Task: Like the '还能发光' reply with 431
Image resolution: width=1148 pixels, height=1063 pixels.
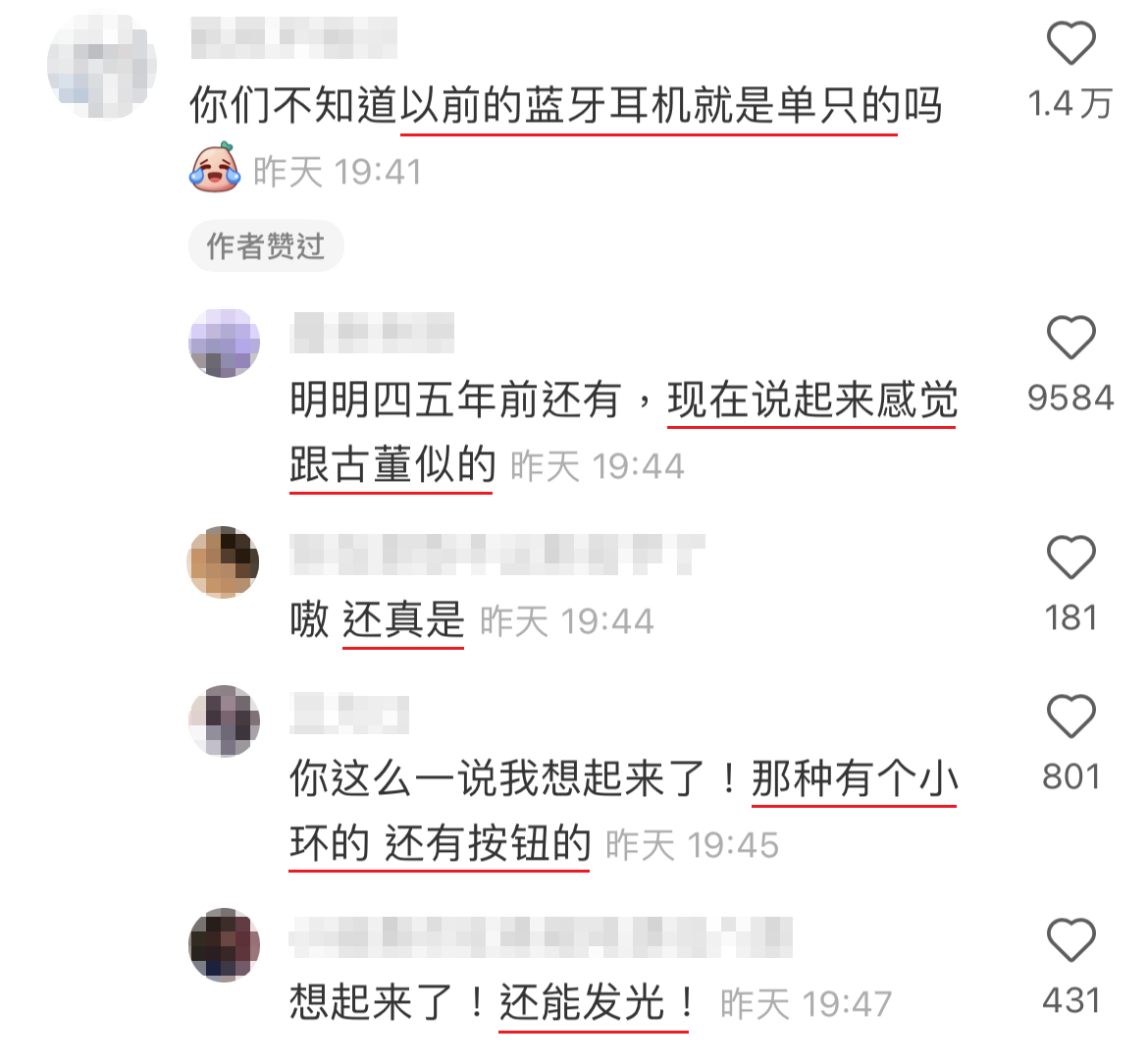Action: coord(1071,939)
